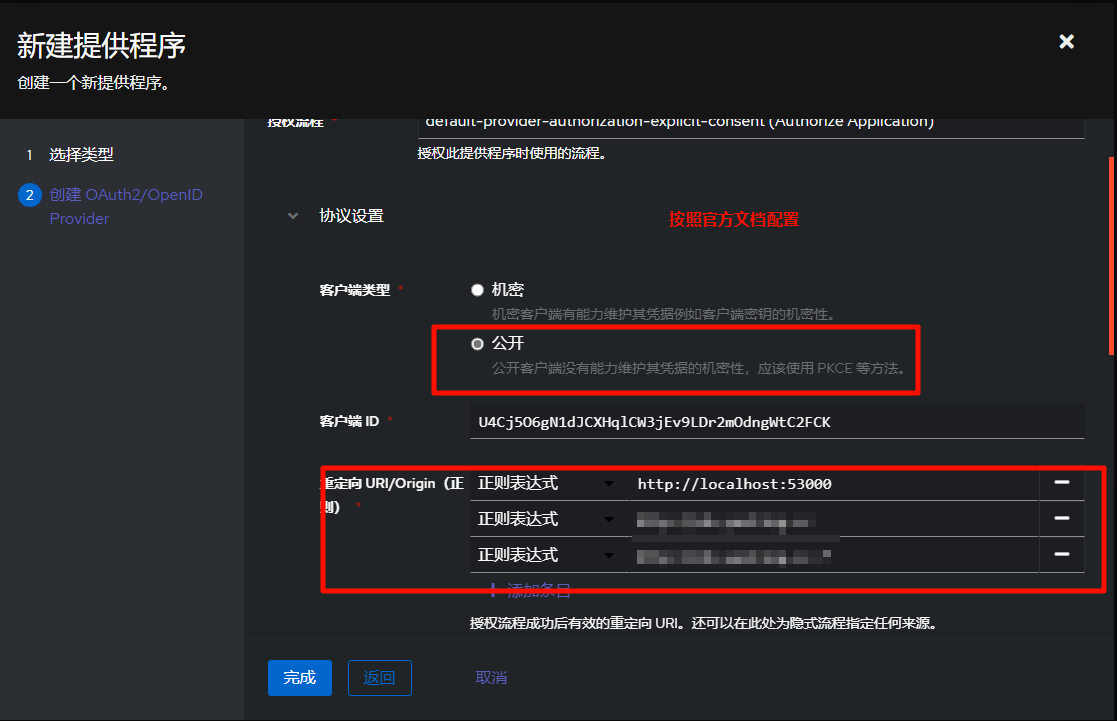Image resolution: width=1117 pixels, height=721 pixels.
Task: Click step 2 circle icon in wizard
Action: 29,195
